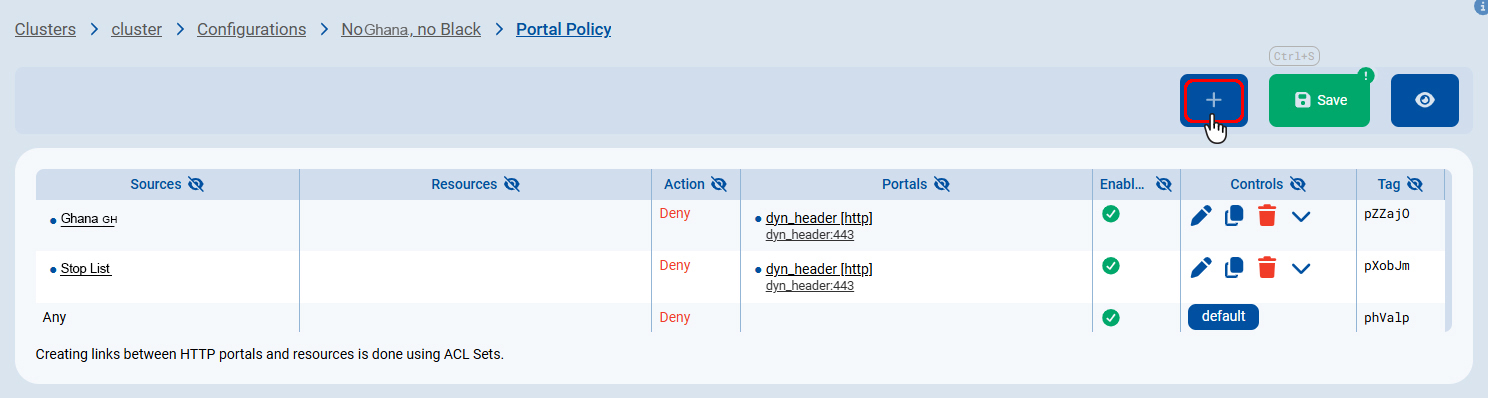The height and width of the screenshot is (398, 1488).
Task: Hide the Portals column
Action: [x=941, y=184]
